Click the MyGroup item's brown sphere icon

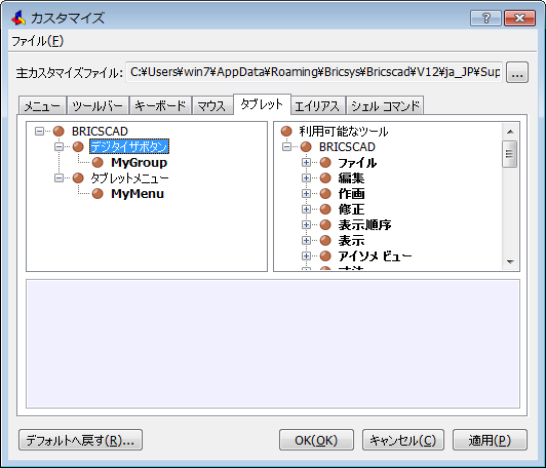click(98, 162)
